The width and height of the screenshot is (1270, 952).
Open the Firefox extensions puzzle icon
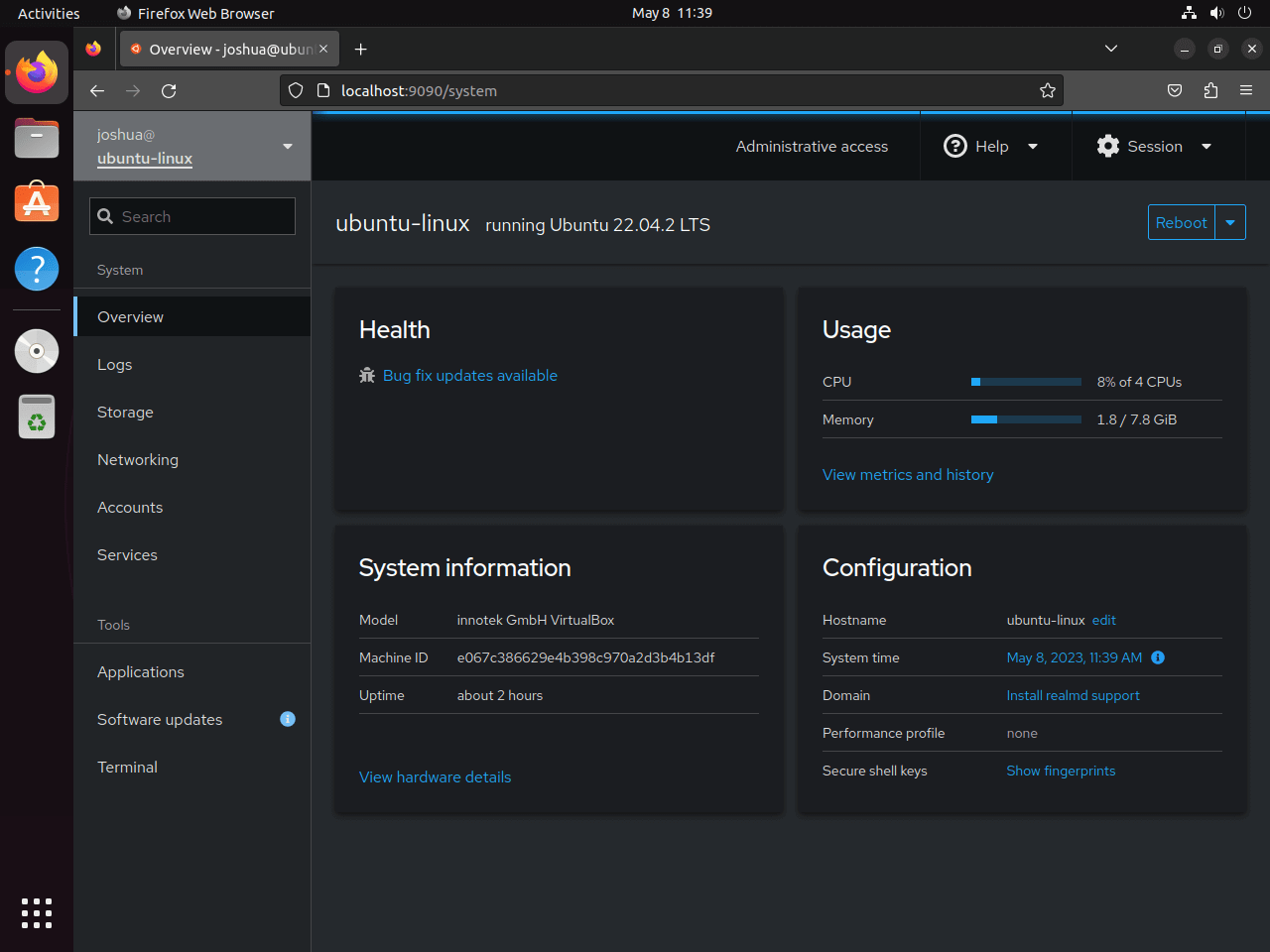1210,90
